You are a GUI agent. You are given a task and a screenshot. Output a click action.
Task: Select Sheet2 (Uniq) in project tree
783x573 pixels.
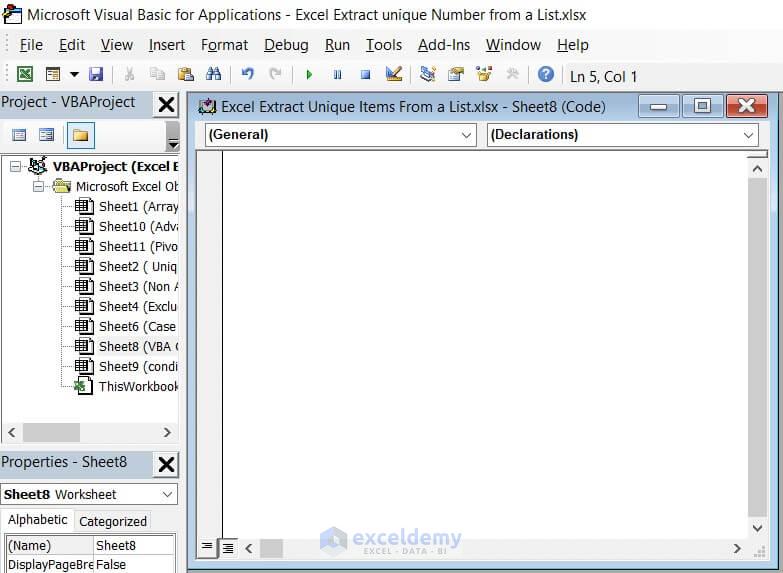coord(126,266)
